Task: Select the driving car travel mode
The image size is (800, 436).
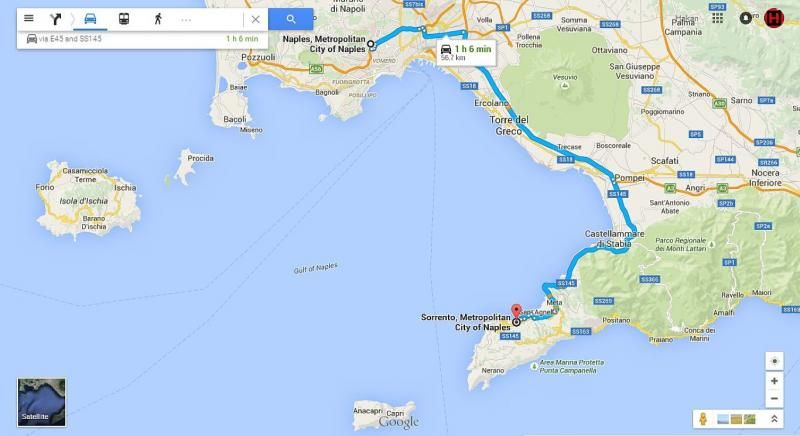Action: click(90, 19)
